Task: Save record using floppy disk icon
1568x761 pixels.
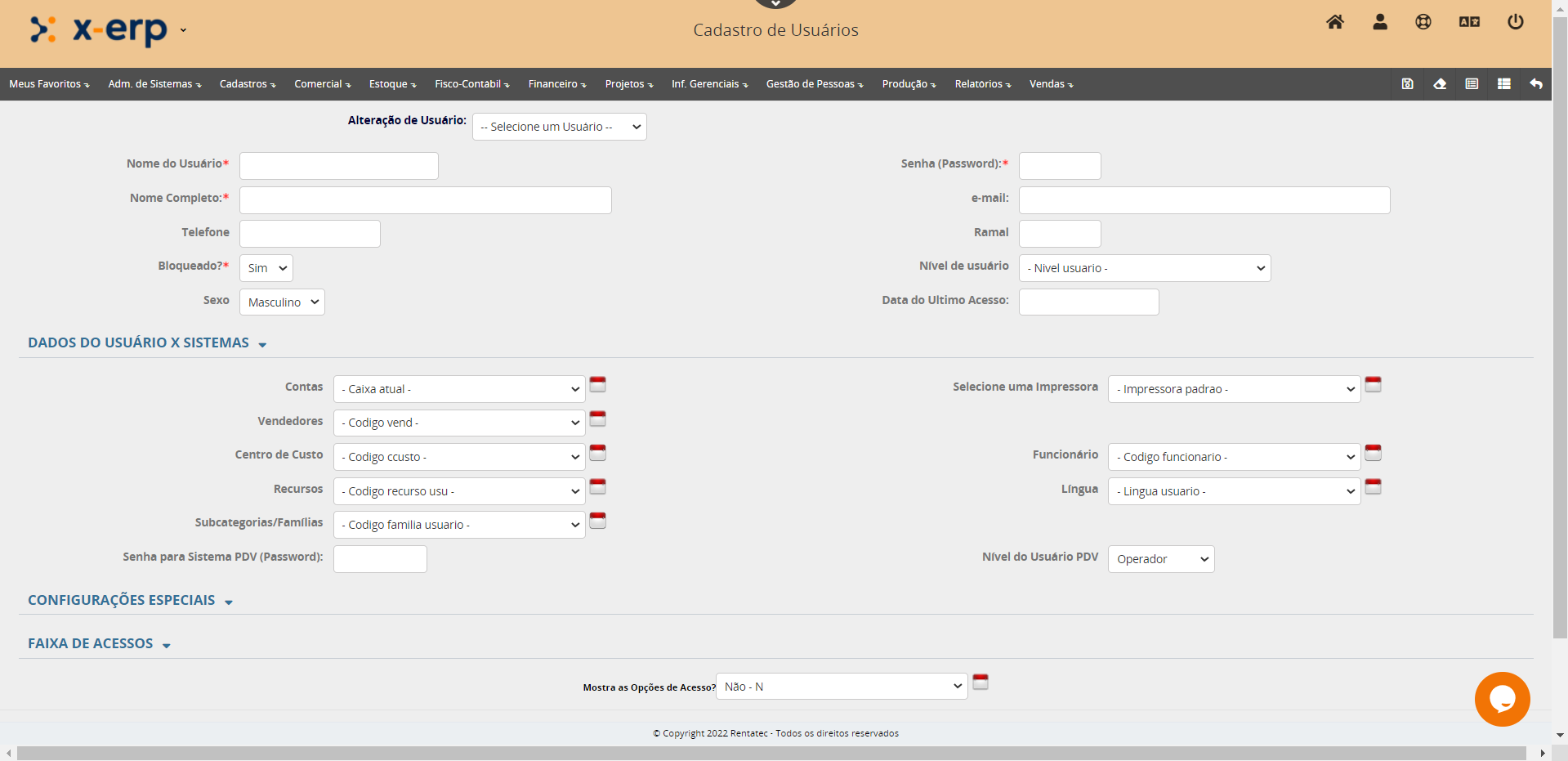Action: pyautogui.click(x=1407, y=84)
